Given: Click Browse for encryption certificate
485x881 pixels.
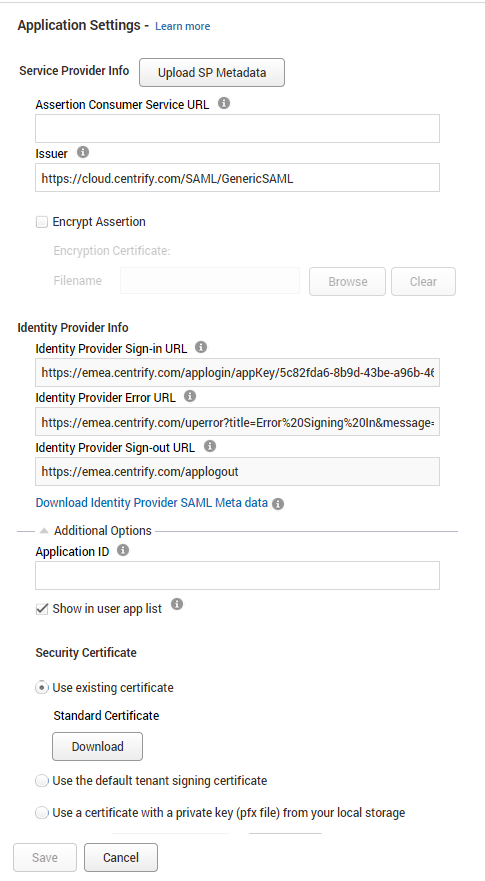Looking at the screenshot, I should (347, 281).
